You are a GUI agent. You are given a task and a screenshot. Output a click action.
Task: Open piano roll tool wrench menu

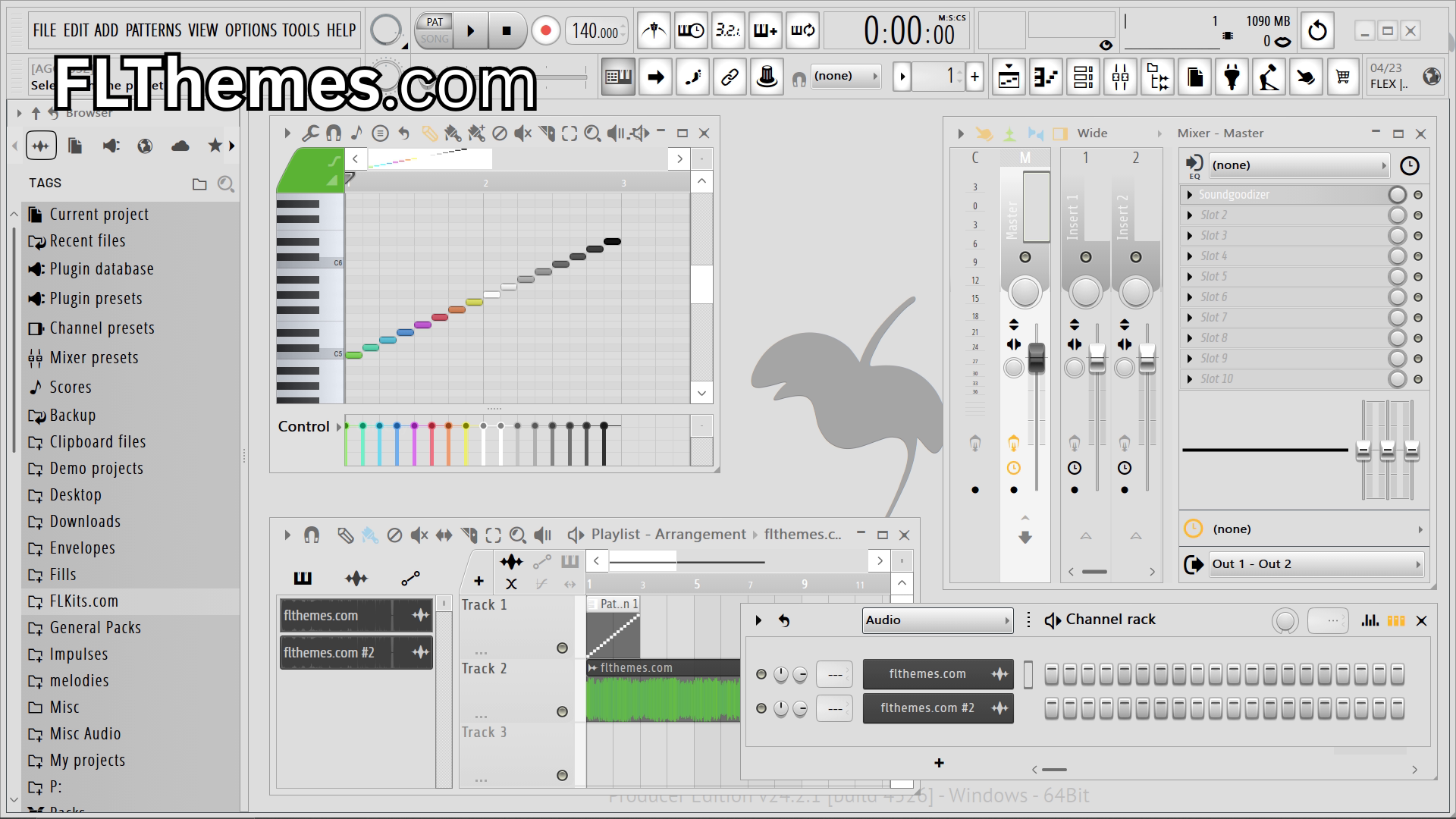[x=310, y=133]
